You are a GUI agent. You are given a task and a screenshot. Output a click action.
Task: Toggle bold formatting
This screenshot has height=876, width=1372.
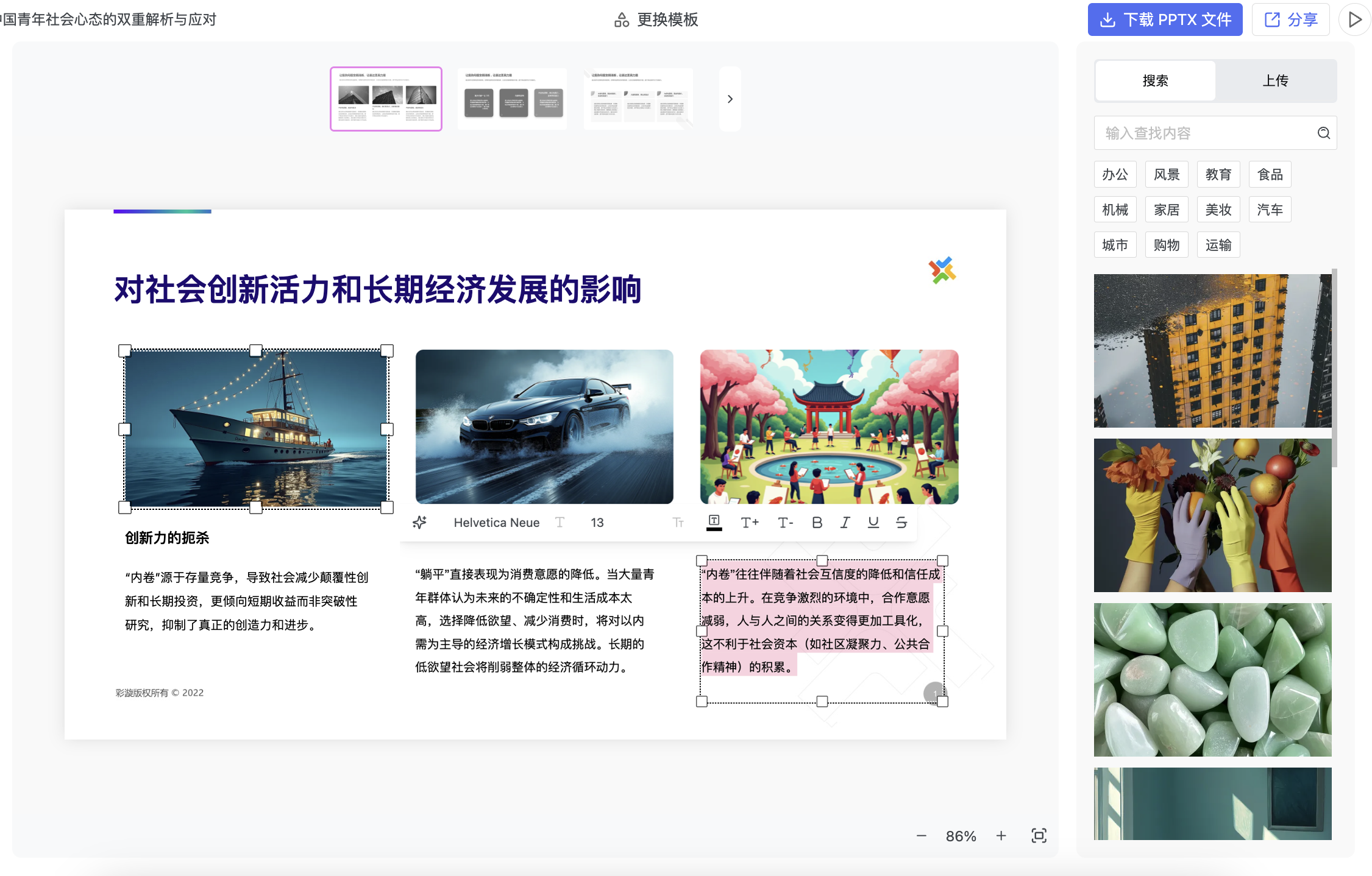click(817, 523)
